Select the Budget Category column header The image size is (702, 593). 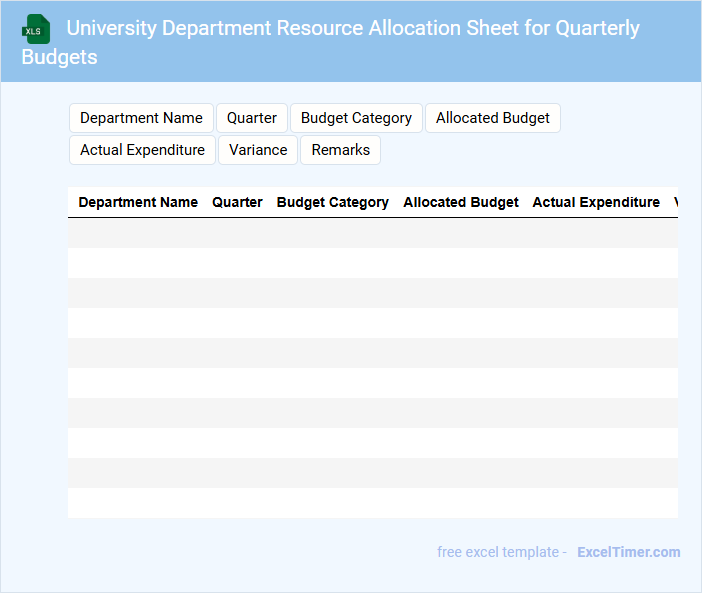pyautogui.click(x=333, y=202)
